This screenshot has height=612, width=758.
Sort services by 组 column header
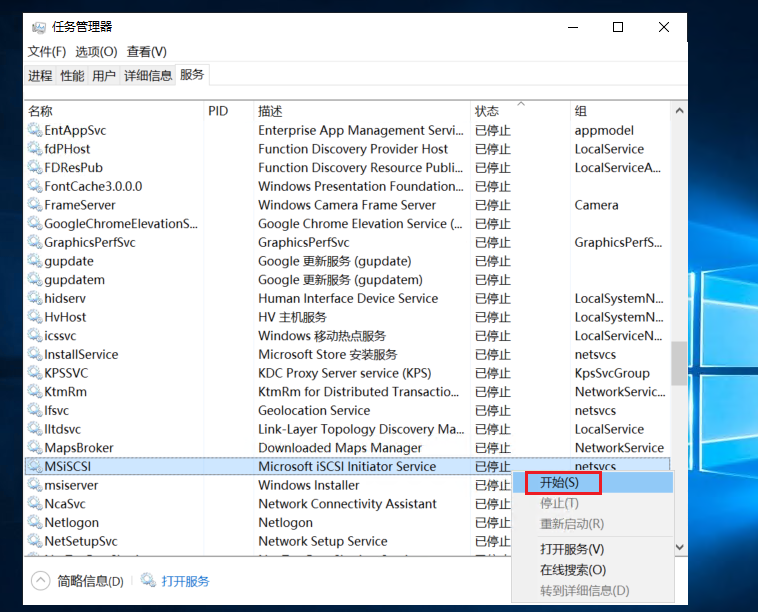click(620, 111)
